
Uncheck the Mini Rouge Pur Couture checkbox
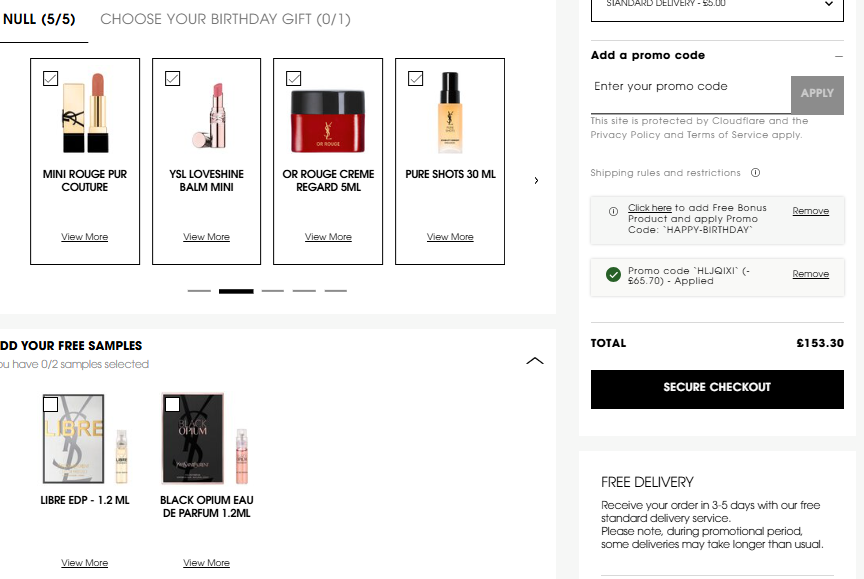coord(50,78)
